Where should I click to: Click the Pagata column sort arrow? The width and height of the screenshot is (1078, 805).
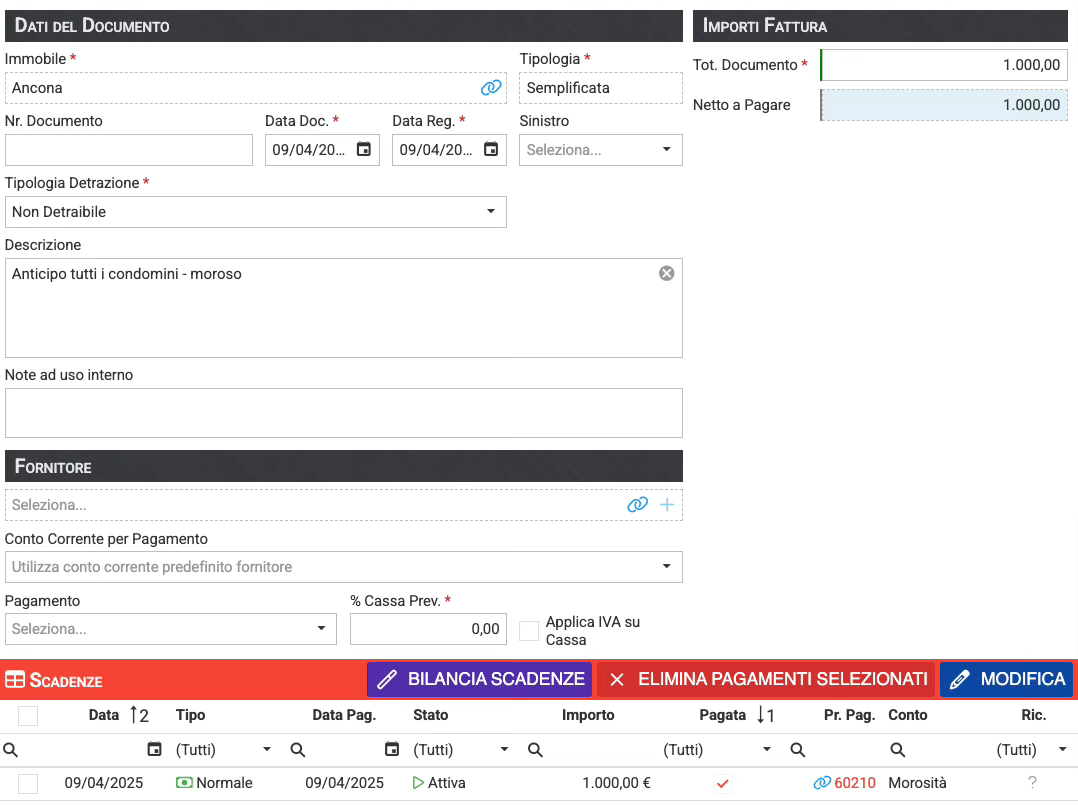click(761, 715)
